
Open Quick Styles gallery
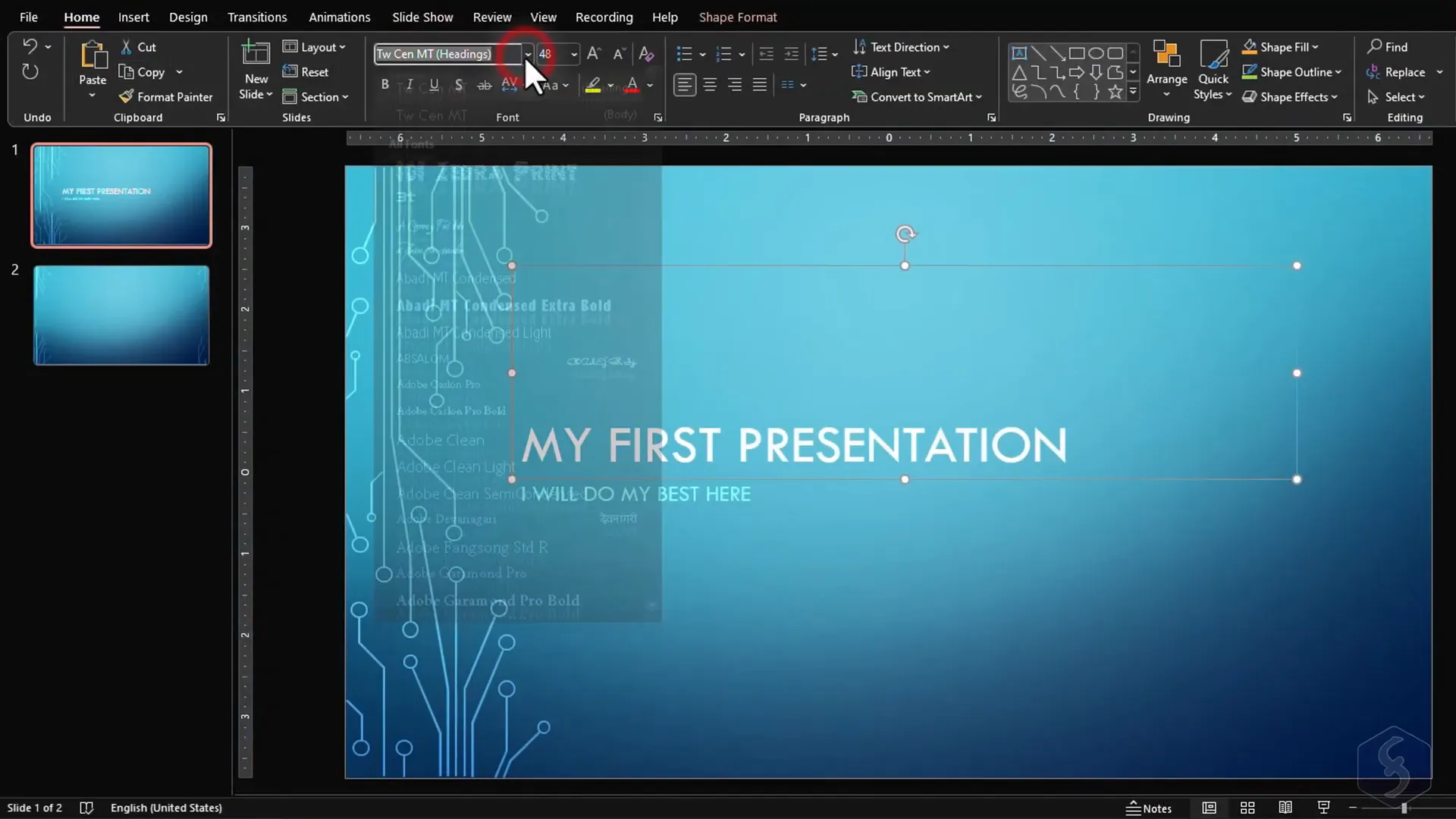[x=1213, y=55]
